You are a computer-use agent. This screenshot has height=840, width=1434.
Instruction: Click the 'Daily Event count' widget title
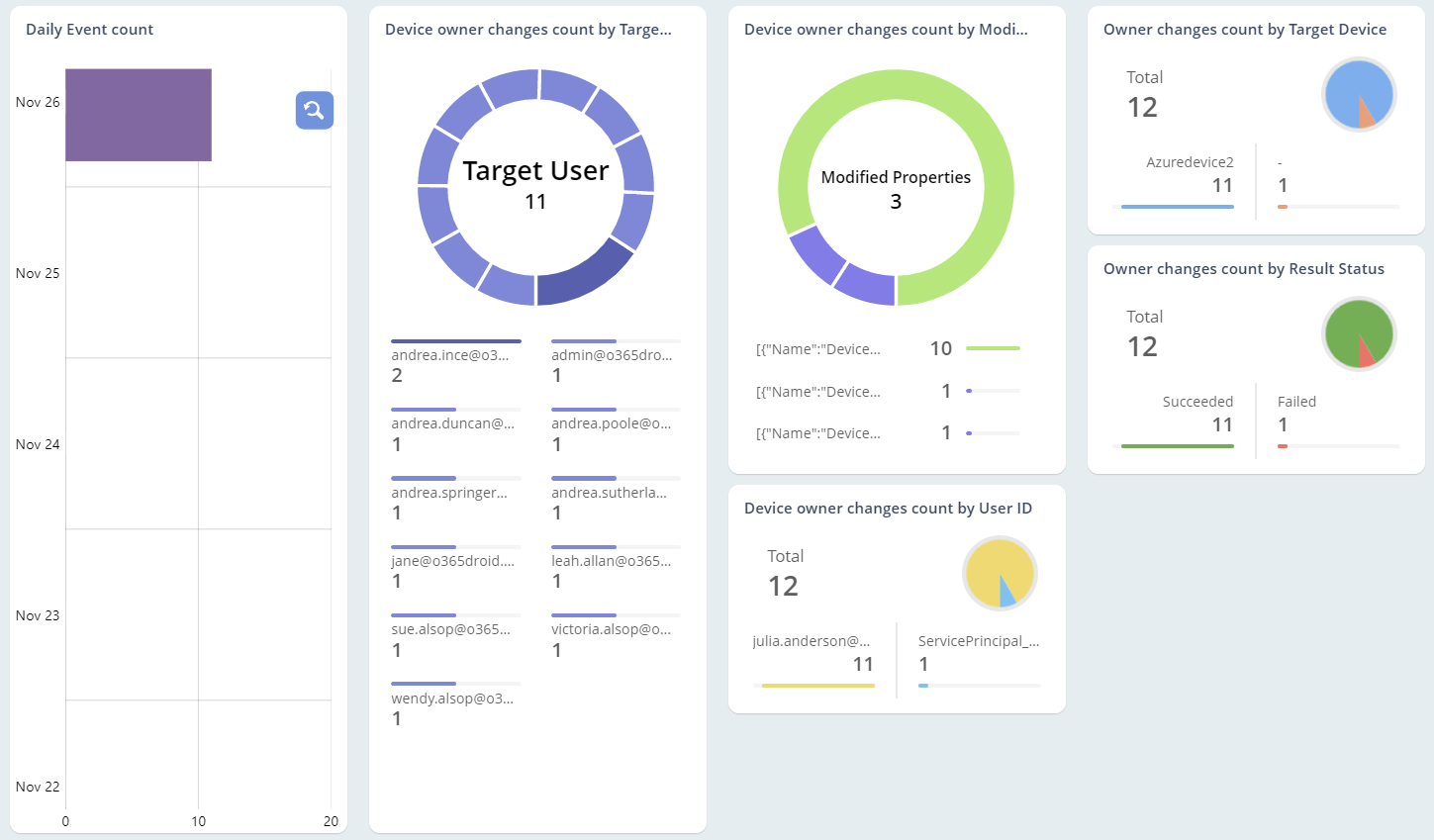pos(89,30)
